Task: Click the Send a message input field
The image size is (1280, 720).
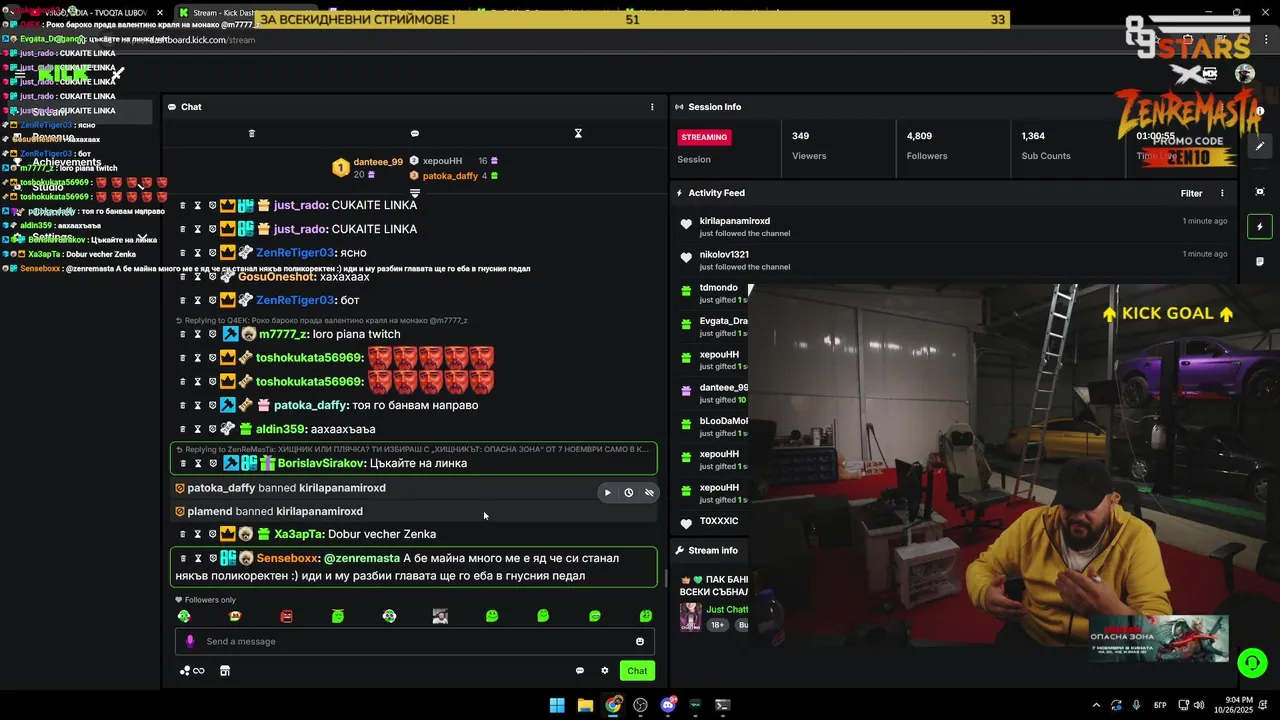Action: (415, 641)
